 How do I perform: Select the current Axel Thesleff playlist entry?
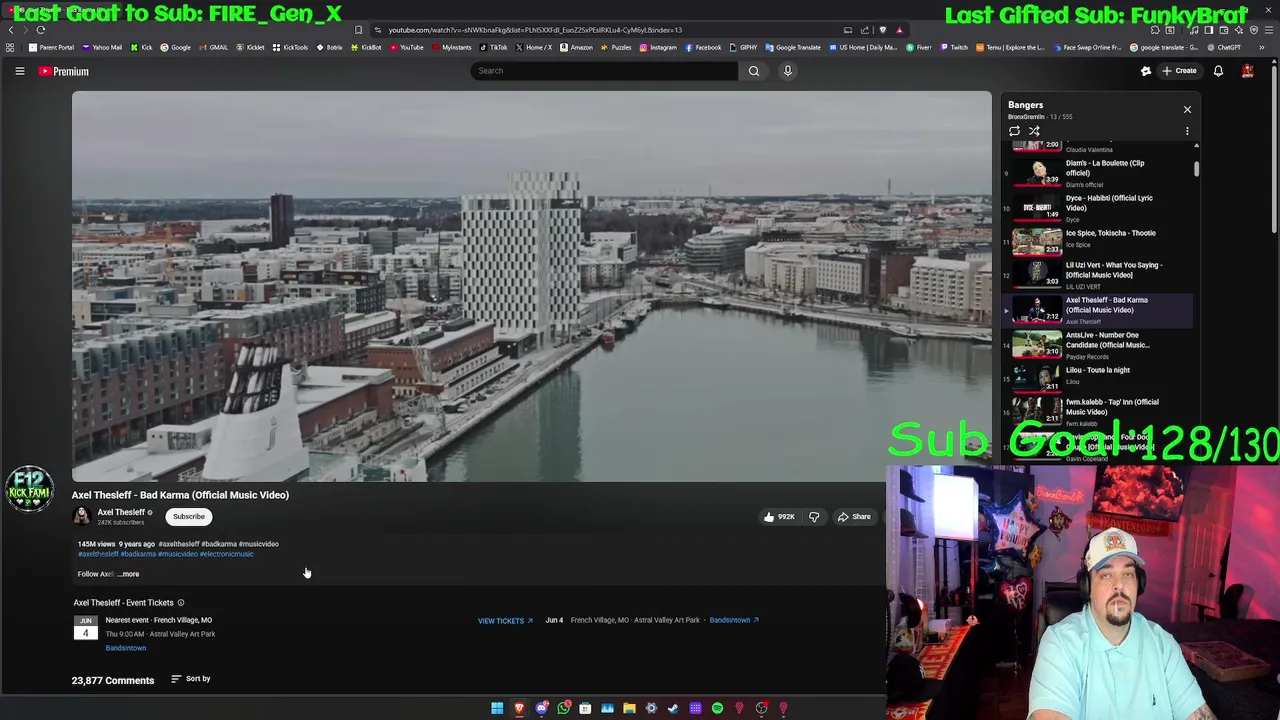(1097, 310)
